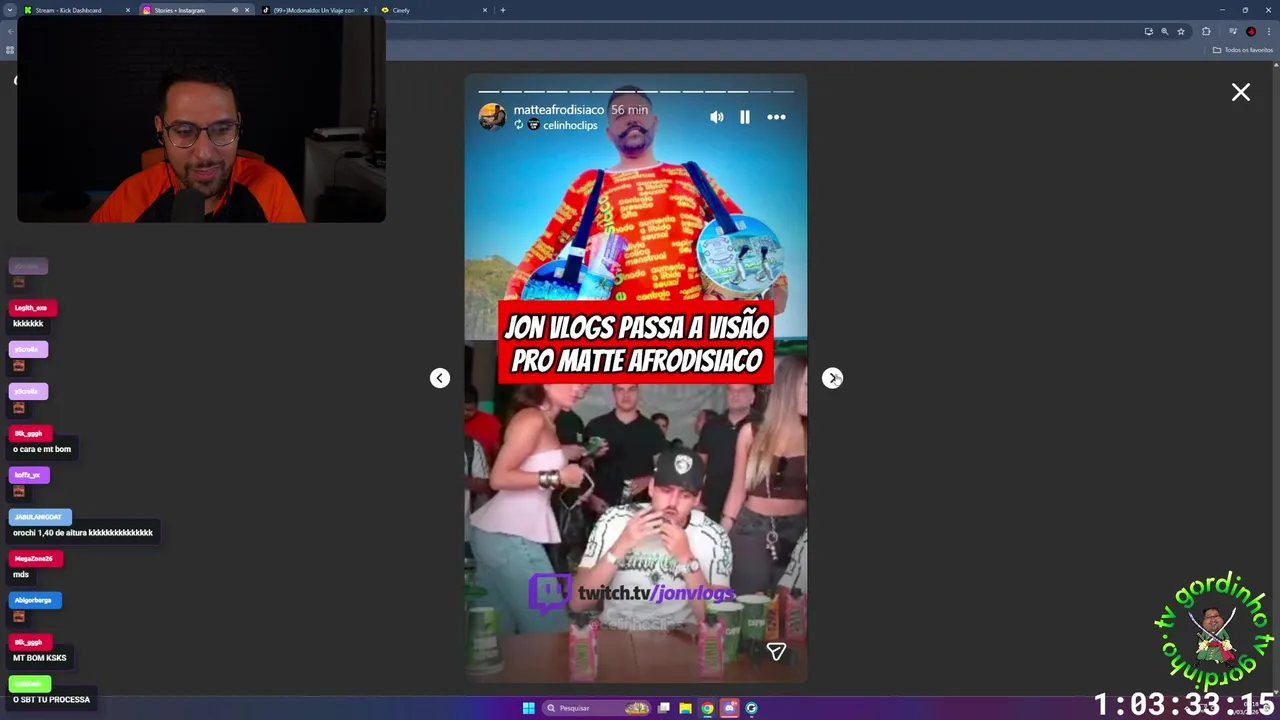Open the Chrome profile avatar
The height and width of the screenshot is (720, 1280).
pyautogui.click(x=1251, y=31)
